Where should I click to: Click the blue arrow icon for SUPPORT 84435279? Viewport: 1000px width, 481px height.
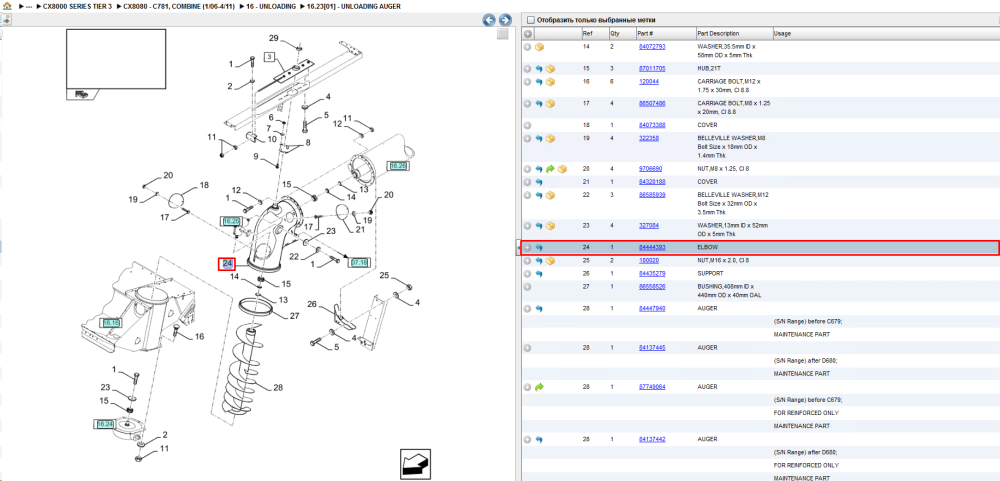pos(539,274)
